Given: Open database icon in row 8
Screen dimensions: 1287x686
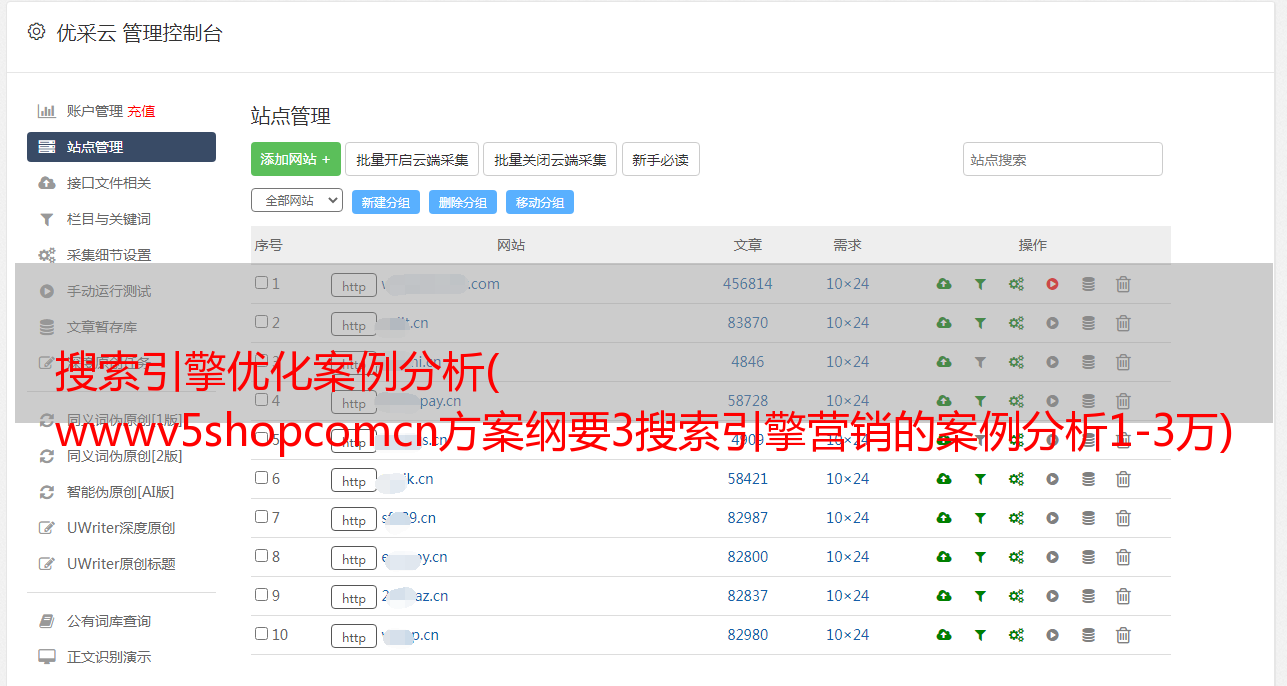Looking at the screenshot, I should (x=1088, y=557).
